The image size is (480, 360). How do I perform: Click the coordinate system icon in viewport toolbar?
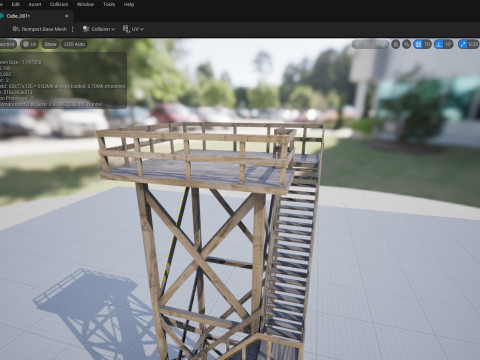coord(396,44)
